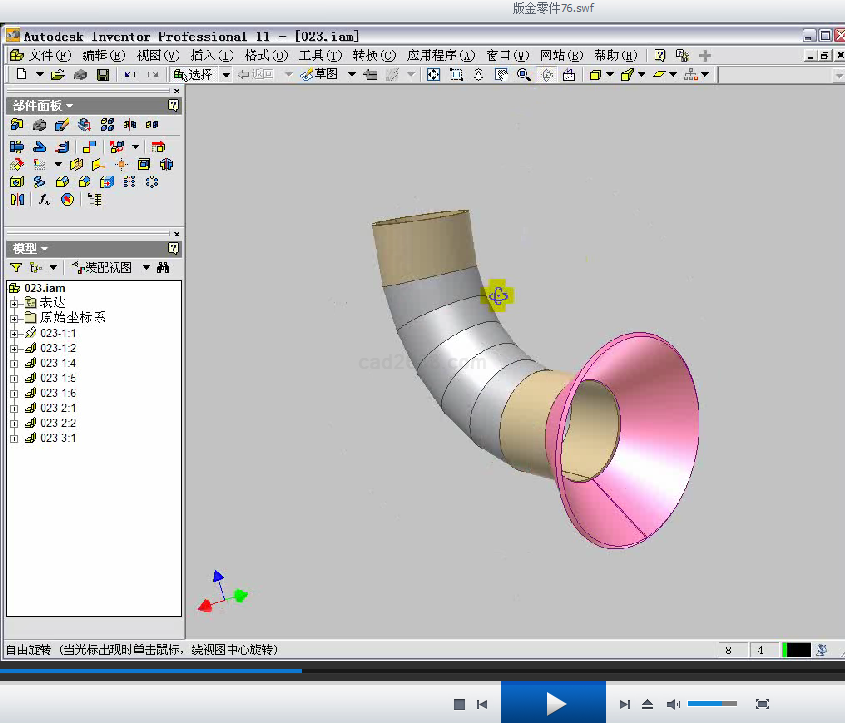Viewport: 845px width, 723px height.
Task: Select the Zoom Window tool
Action: 456,75
